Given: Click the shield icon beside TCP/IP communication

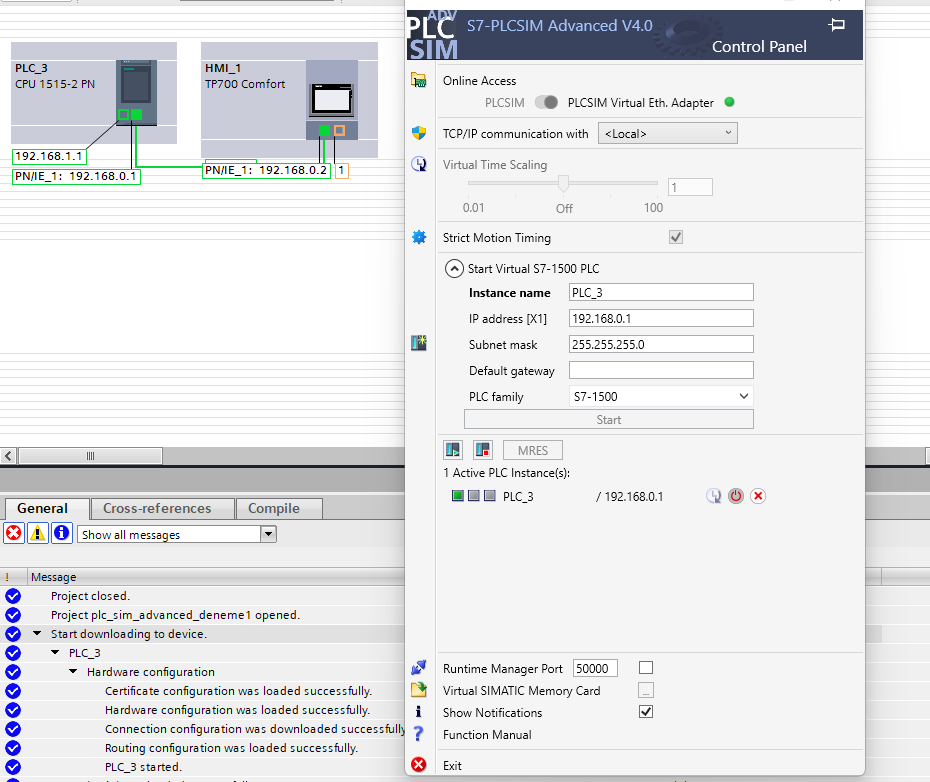Looking at the screenshot, I should (x=419, y=133).
